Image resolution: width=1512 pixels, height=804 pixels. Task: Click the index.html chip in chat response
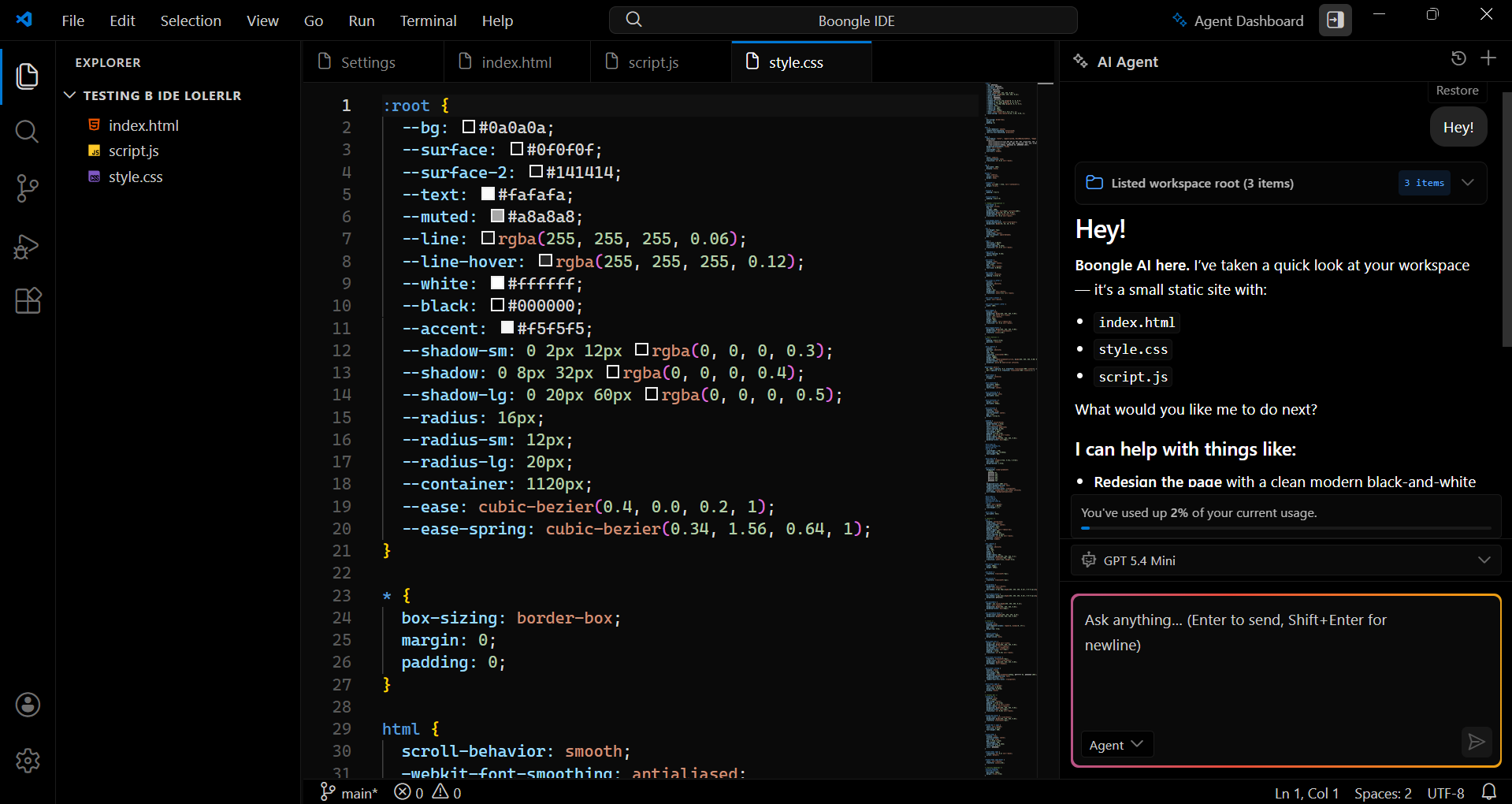[1137, 322]
